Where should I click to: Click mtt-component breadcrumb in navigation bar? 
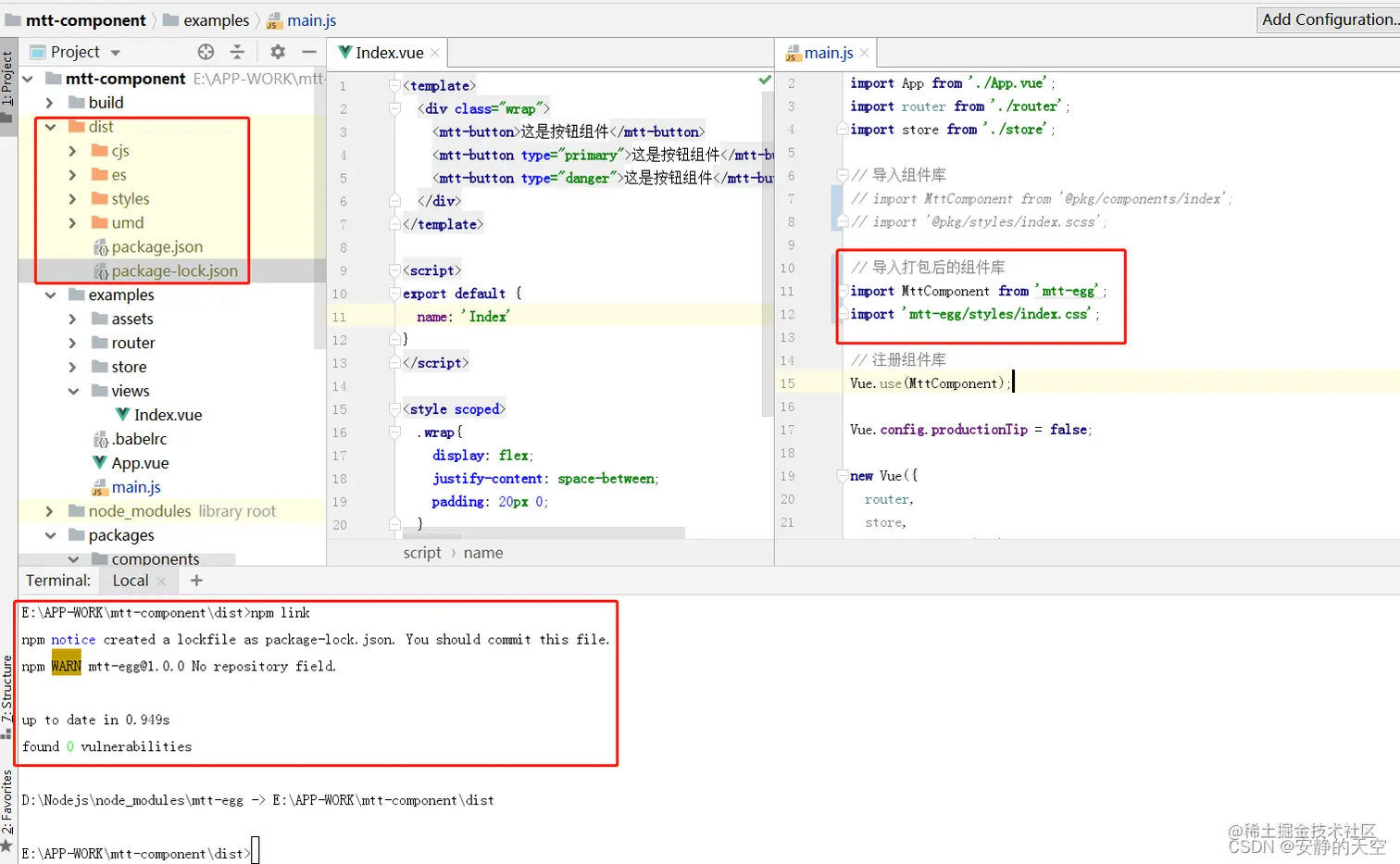tap(76, 20)
